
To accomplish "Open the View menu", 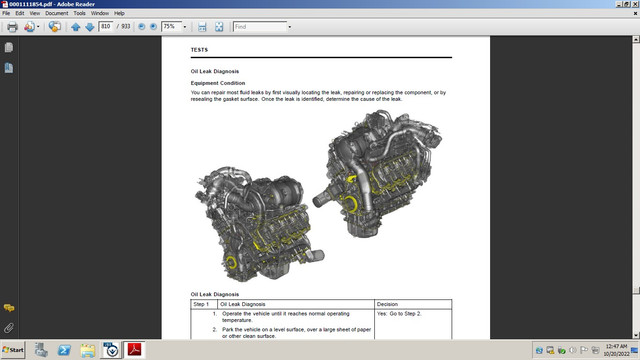I will [x=35, y=13].
